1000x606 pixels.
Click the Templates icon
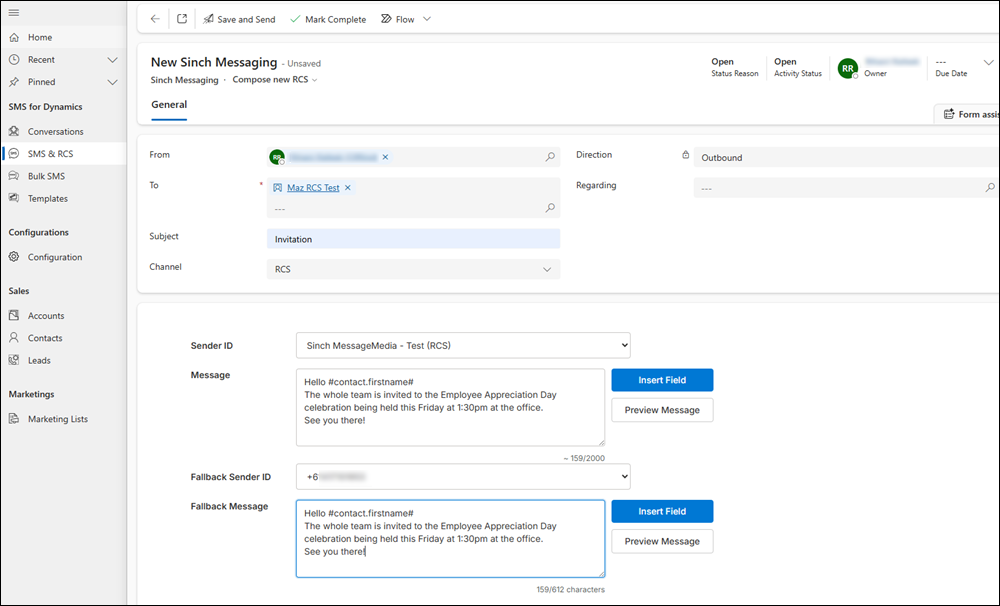click(x=14, y=198)
